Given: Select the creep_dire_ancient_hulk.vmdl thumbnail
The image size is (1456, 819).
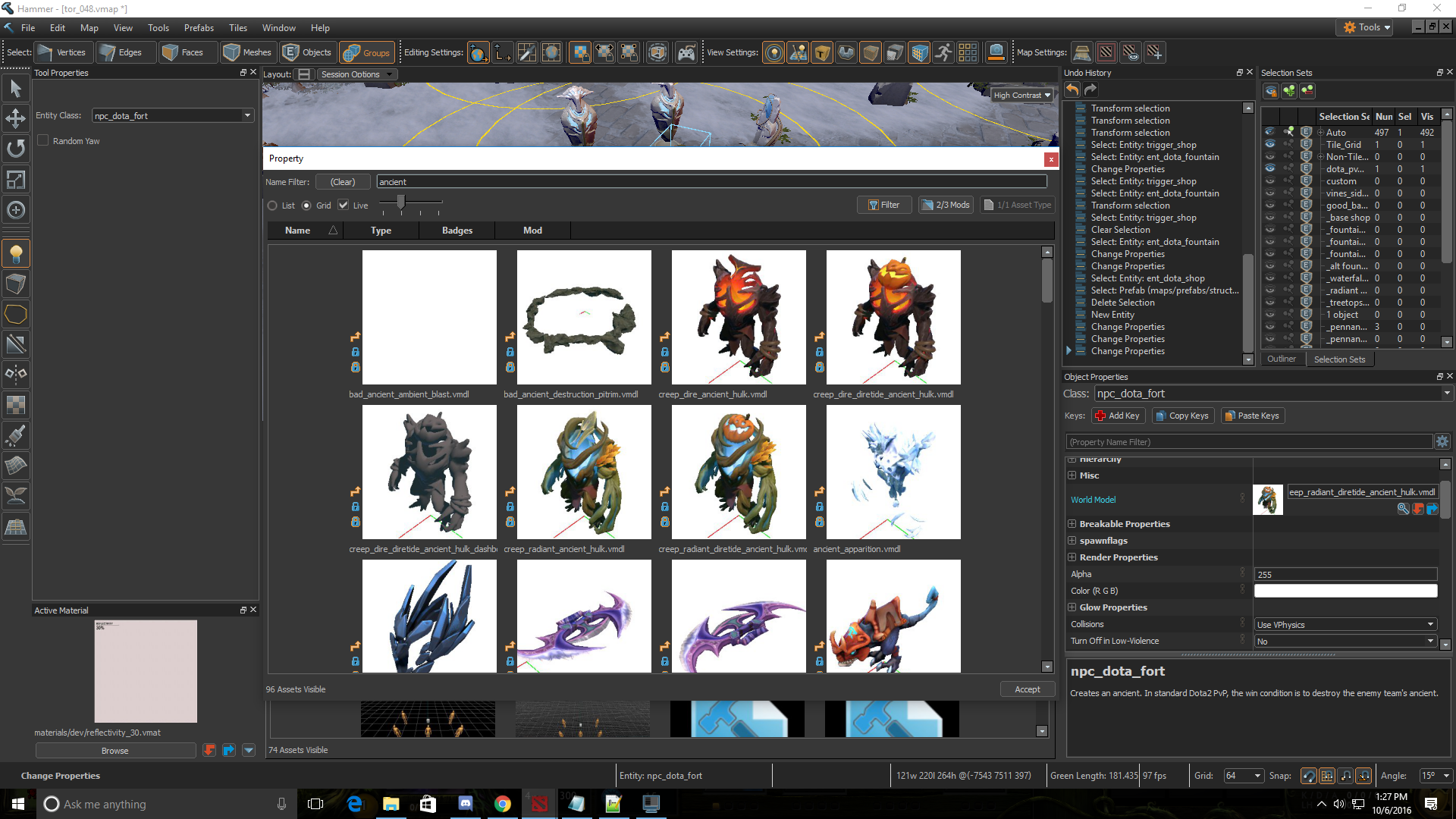Looking at the screenshot, I should click(x=738, y=318).
